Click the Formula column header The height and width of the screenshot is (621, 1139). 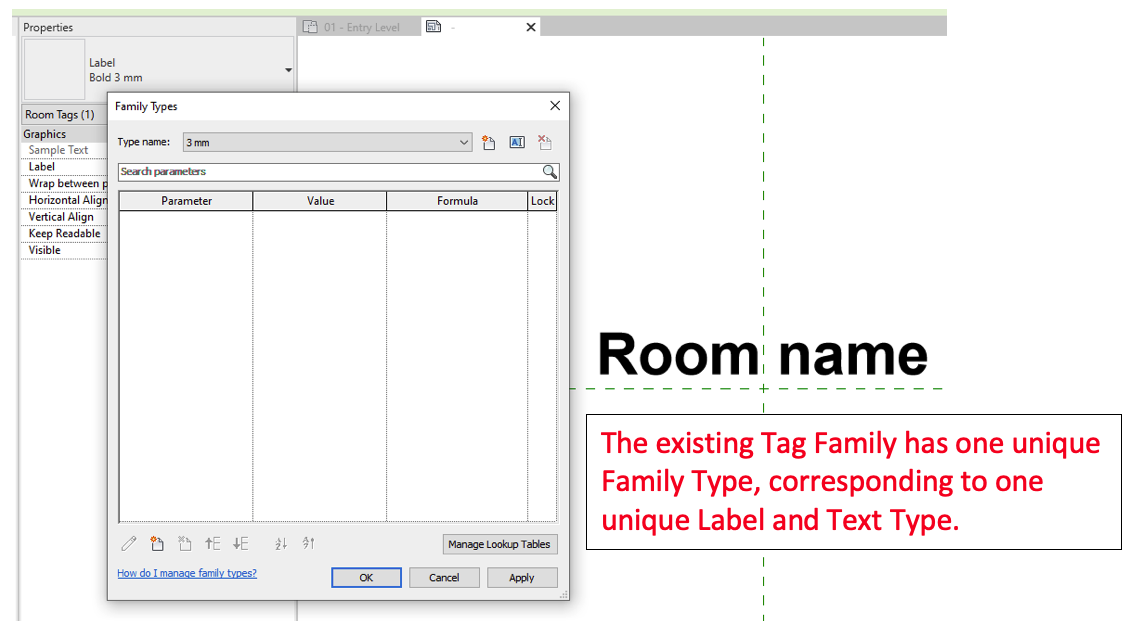pos(457,201)
